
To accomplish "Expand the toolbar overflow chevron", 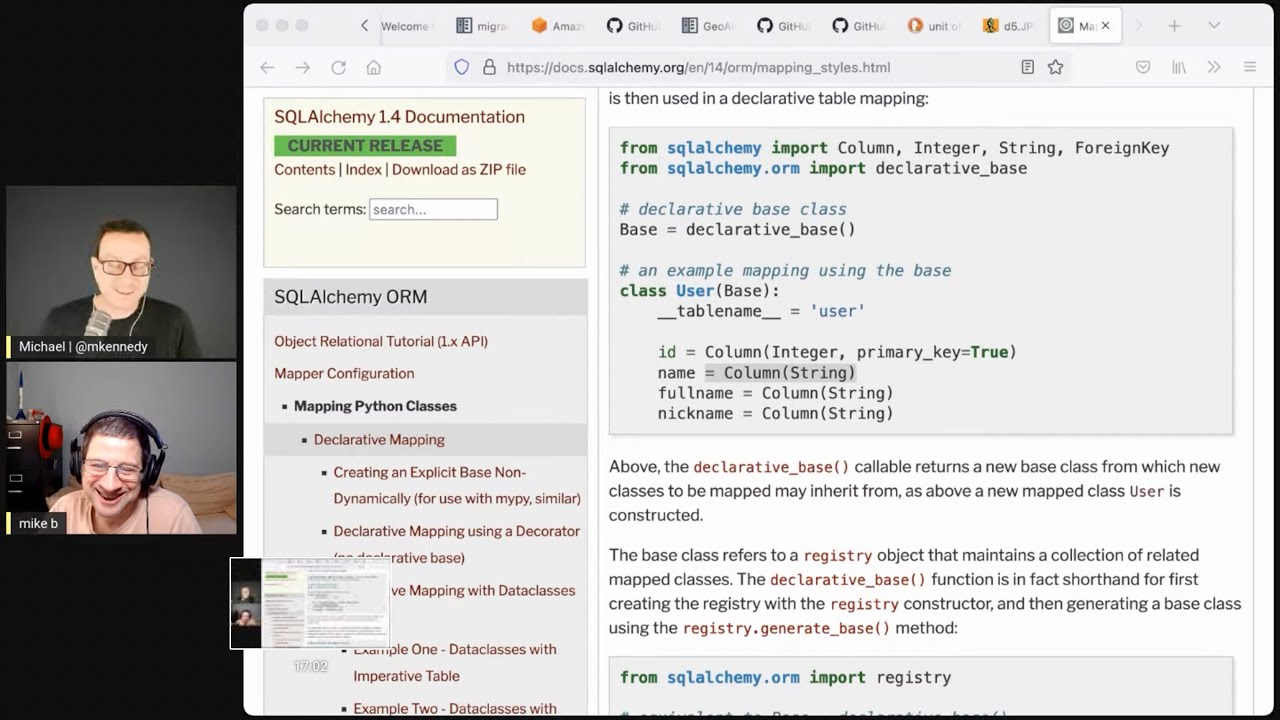I will pyautogui.click(x=1214, y=67).
